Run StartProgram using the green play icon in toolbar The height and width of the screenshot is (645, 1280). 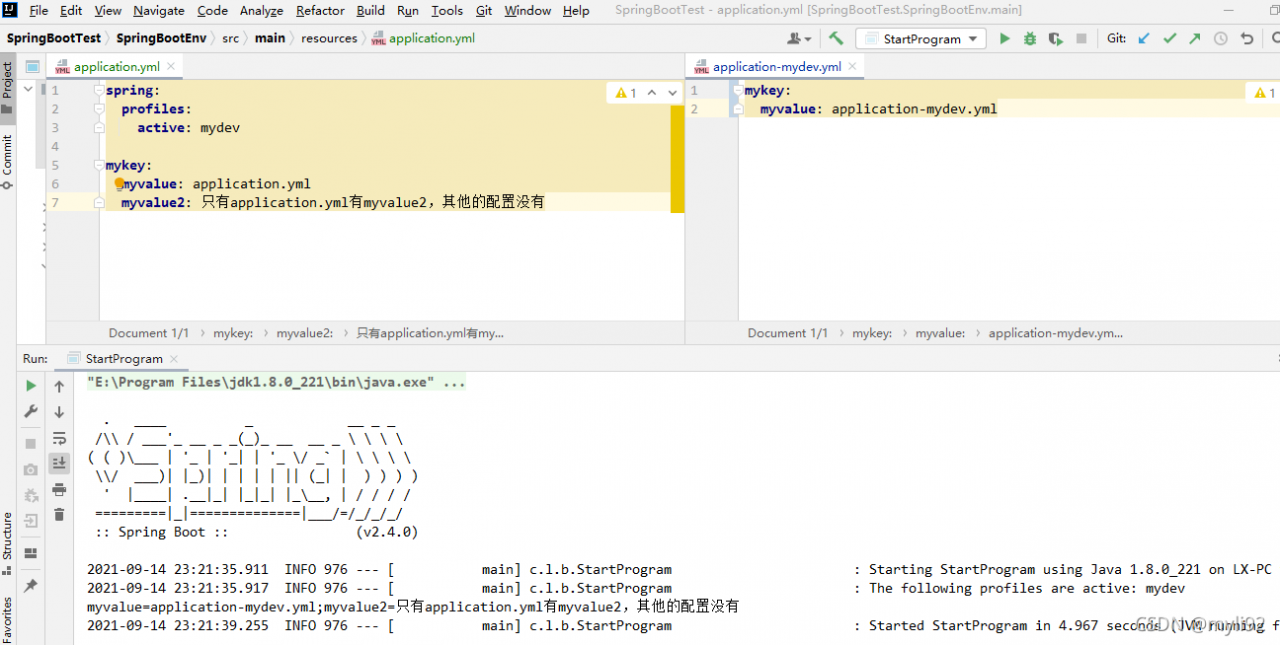[1005, 38]
